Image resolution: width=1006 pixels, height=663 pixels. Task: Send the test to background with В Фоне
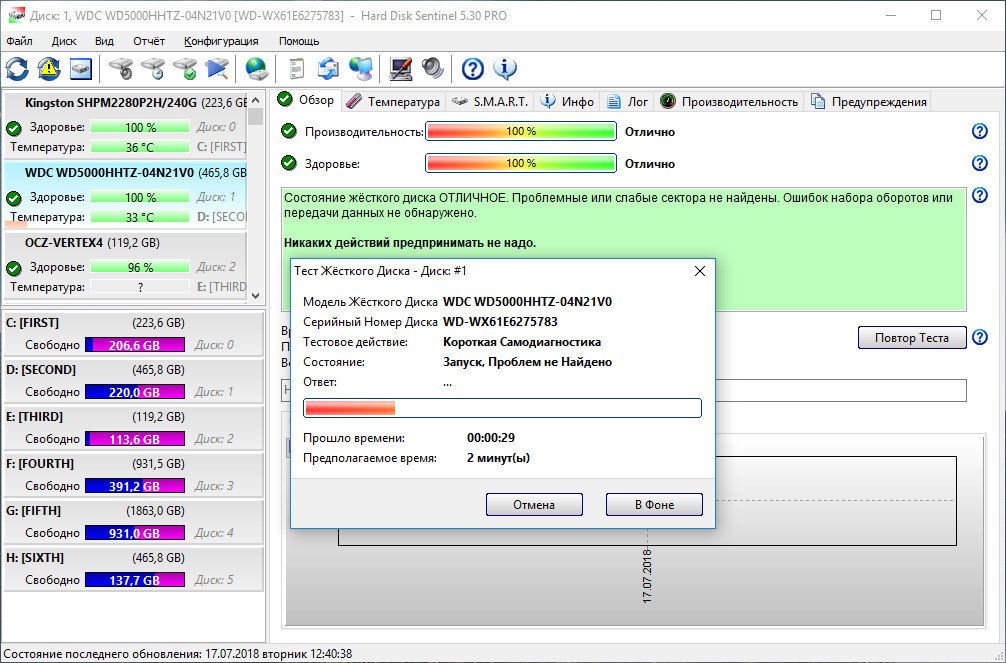[x=654, y=504]
